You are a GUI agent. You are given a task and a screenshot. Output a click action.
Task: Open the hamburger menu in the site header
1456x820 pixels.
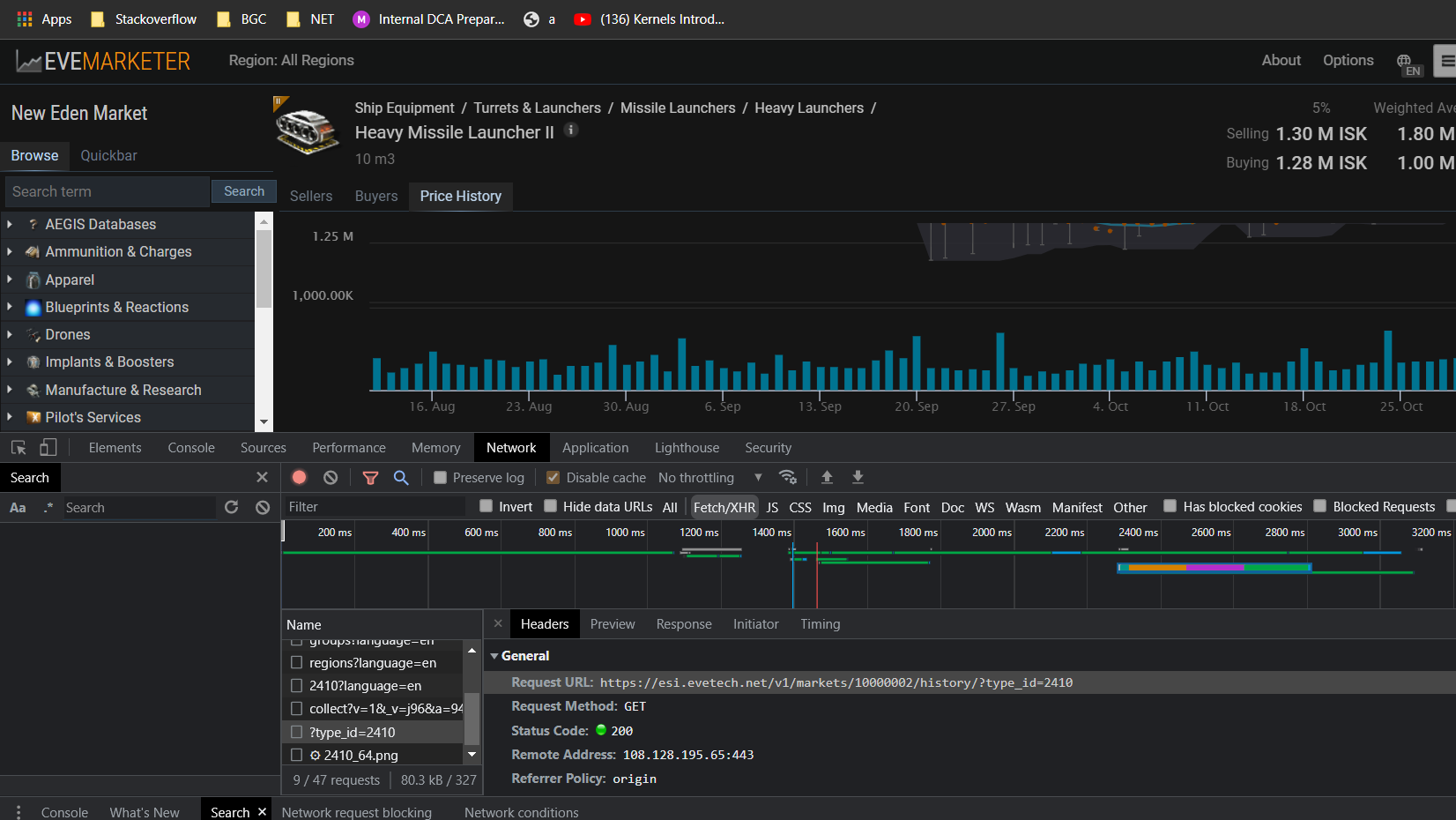(x=1447, y=61)
